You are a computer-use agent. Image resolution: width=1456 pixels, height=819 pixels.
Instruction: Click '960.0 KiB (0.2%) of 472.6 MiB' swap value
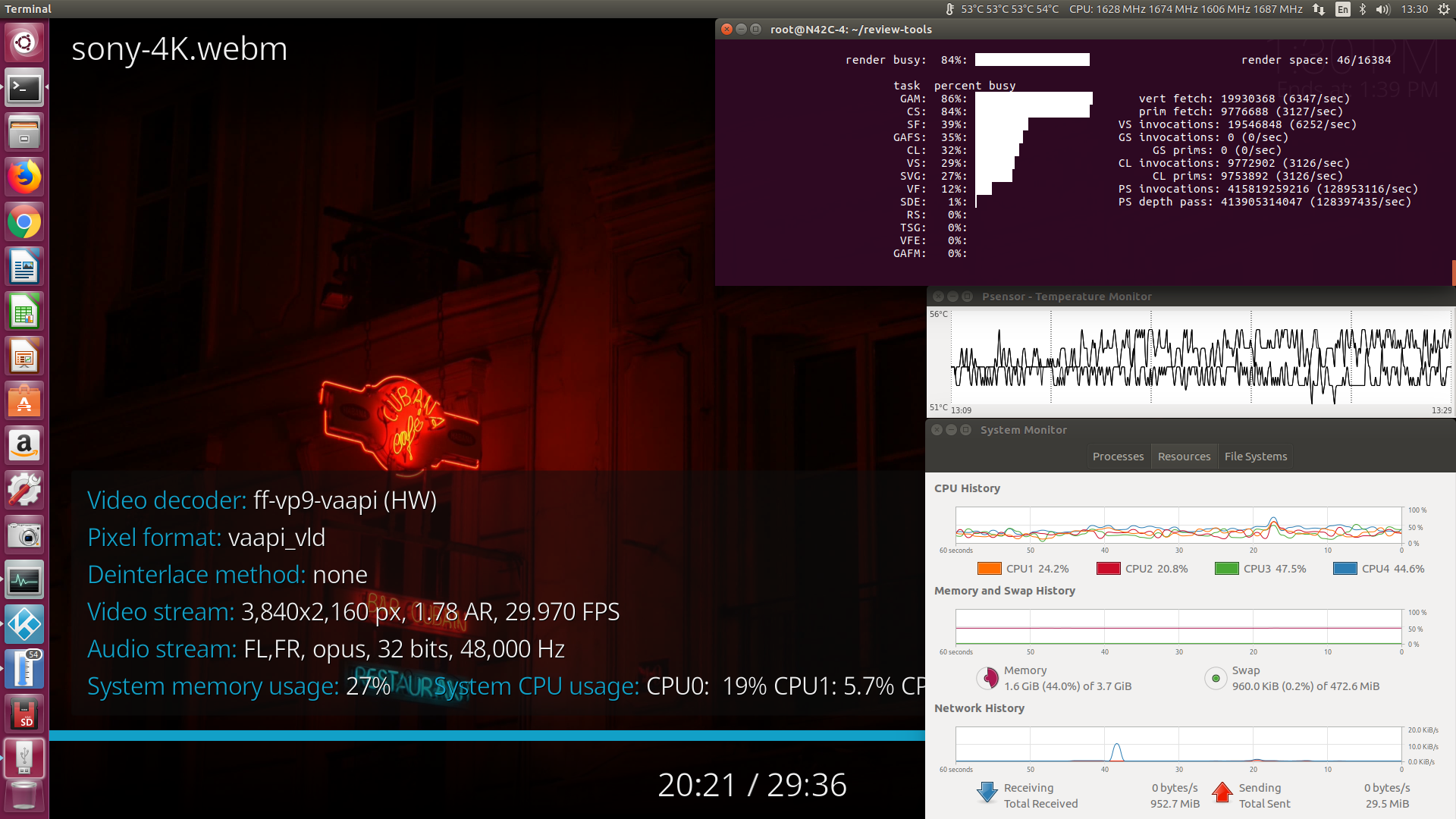(1306, 686)
